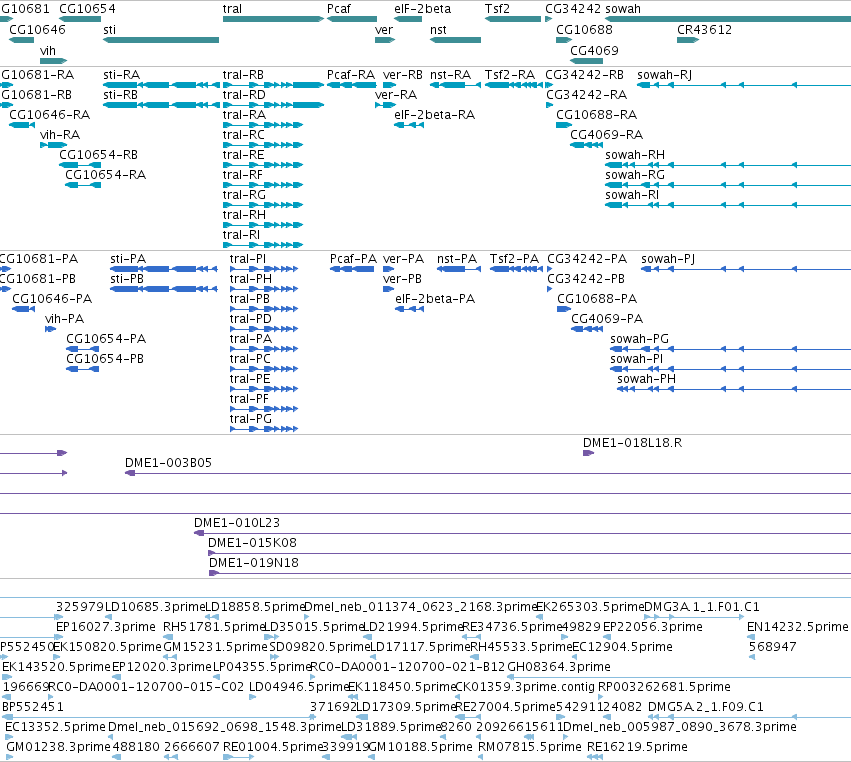Select EST GH08364.3prime
The width and height of the screenshot is (851, 762).
pyautogui.click(x=558, y=666)
